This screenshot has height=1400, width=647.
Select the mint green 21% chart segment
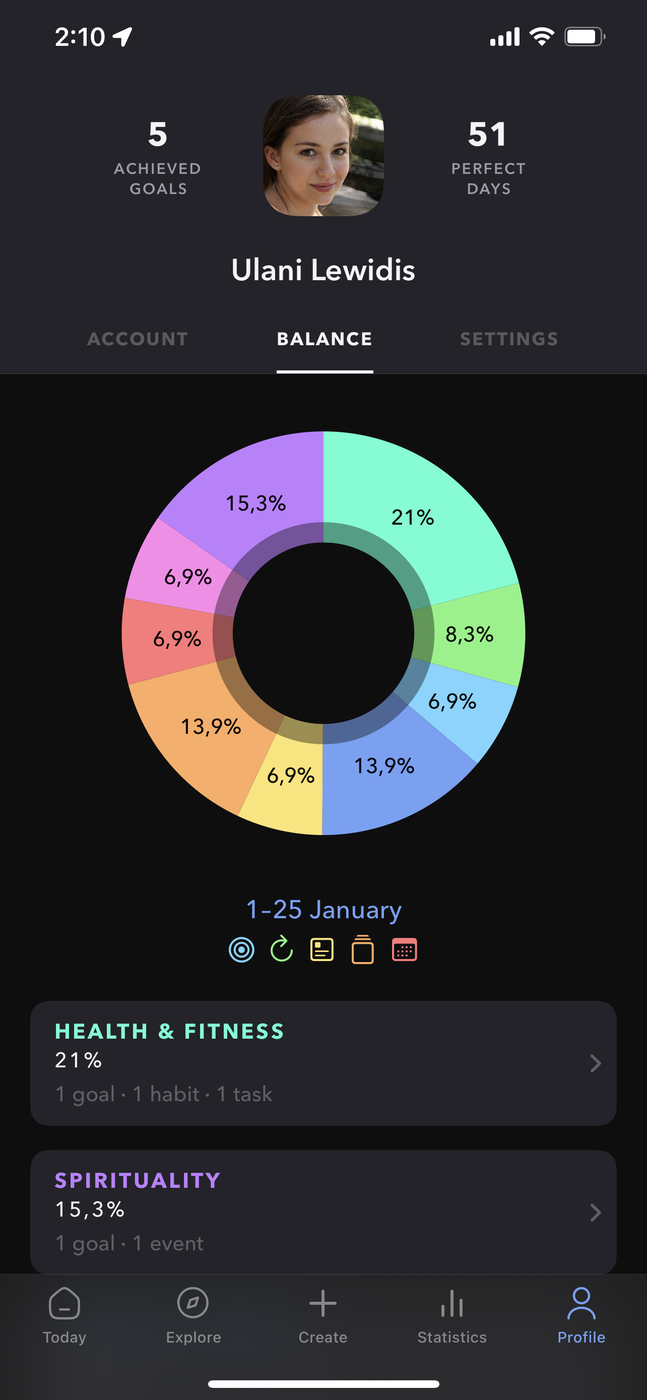pos(415,510)
